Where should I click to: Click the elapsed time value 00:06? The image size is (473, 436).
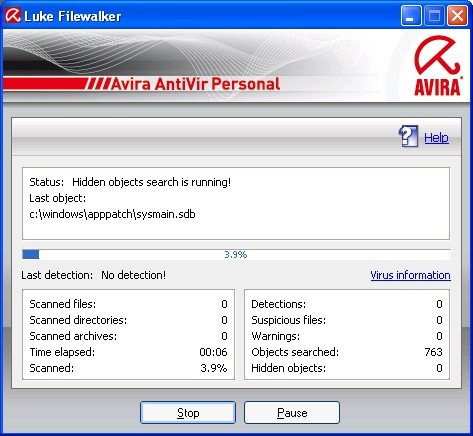(213, 352)
